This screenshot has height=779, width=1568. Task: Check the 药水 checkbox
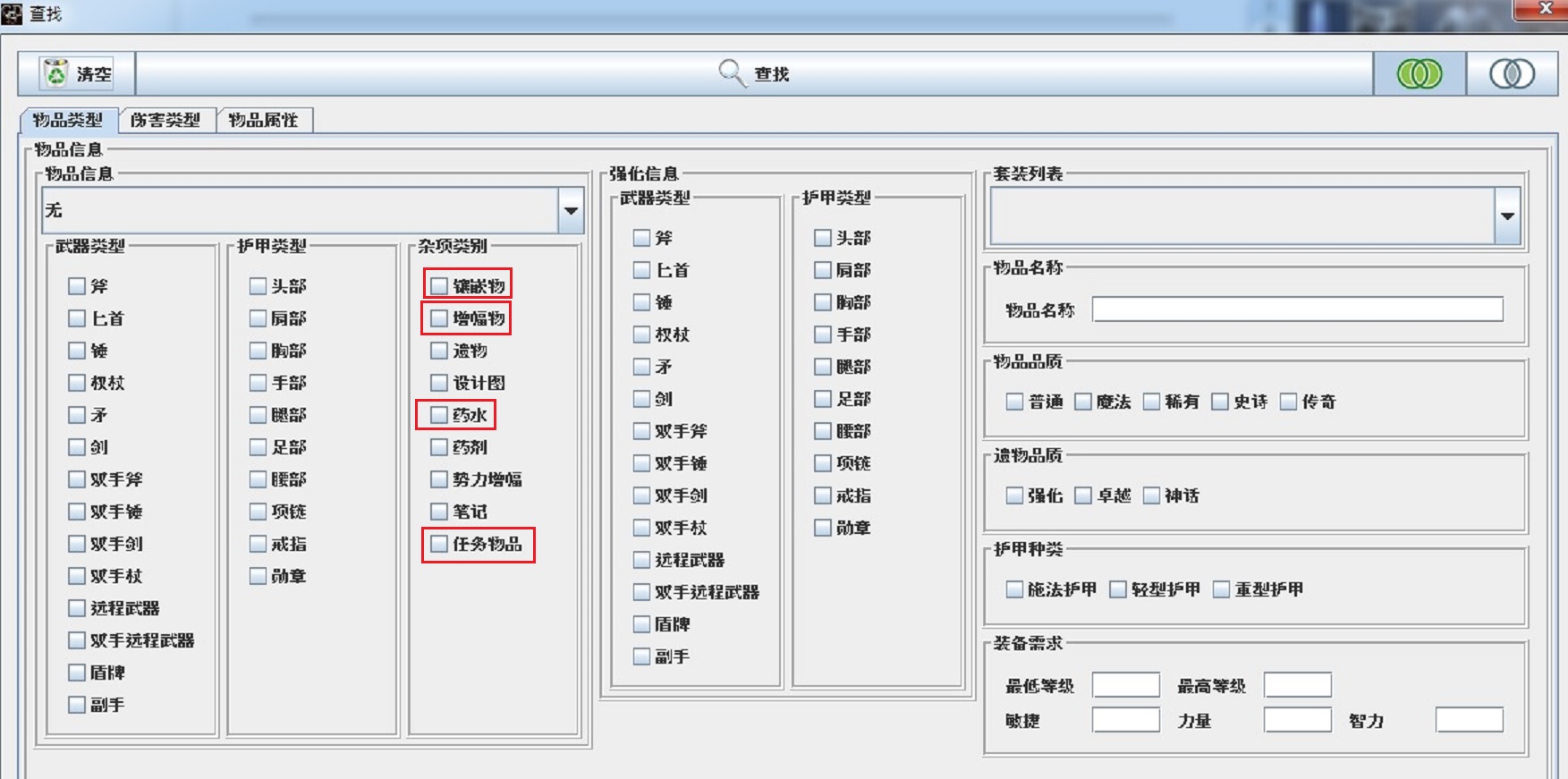[439, 415]
